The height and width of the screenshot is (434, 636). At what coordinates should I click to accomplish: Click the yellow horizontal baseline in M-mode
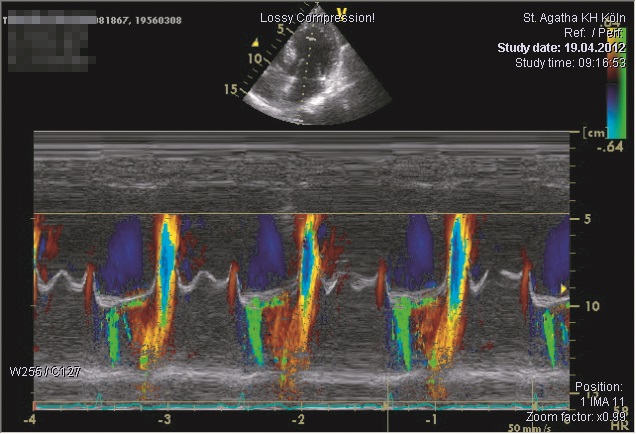[300, 214]
